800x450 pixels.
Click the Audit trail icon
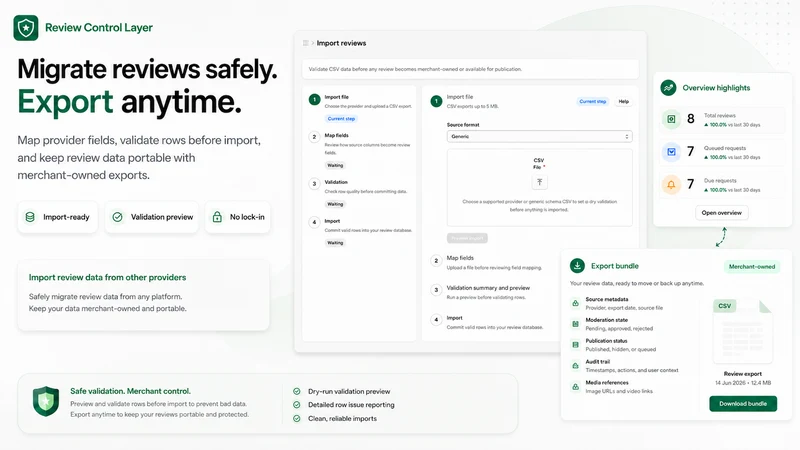576,366
